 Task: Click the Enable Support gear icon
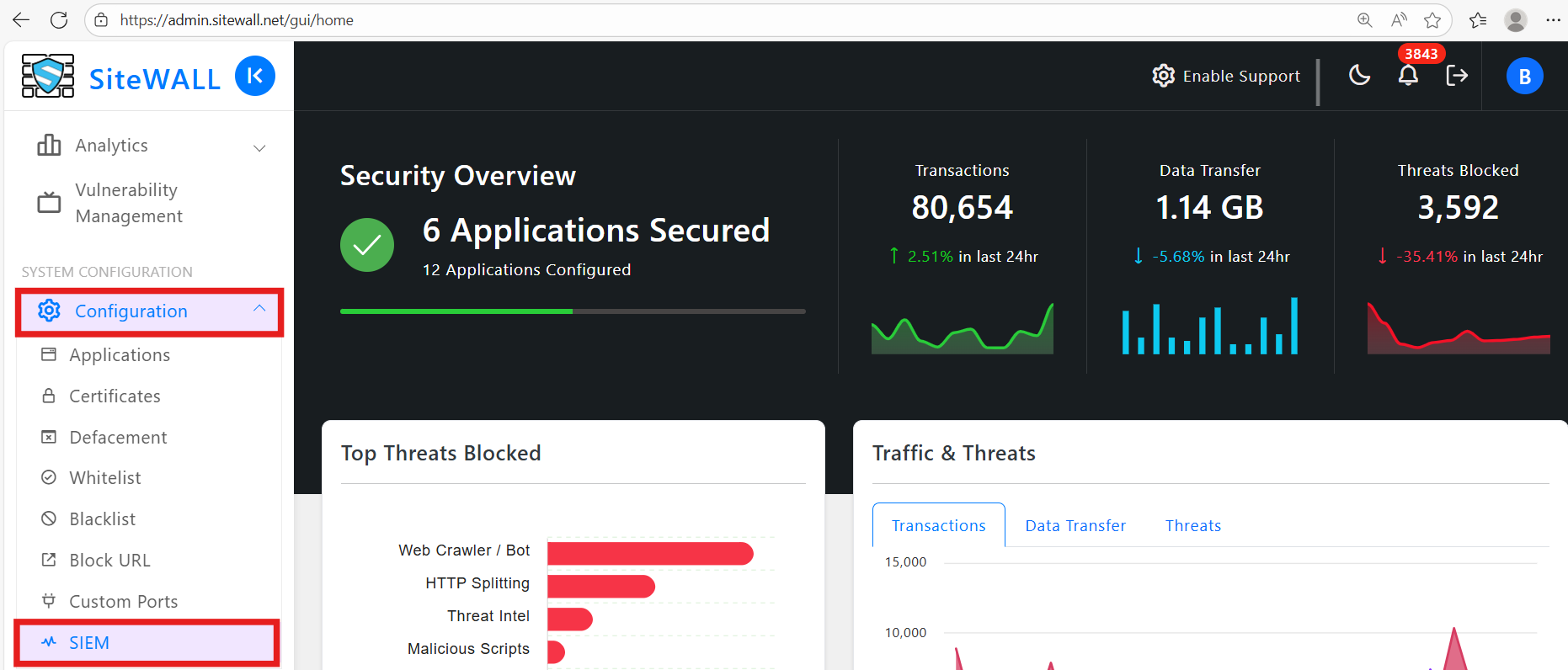click(x=1163, y=76)
